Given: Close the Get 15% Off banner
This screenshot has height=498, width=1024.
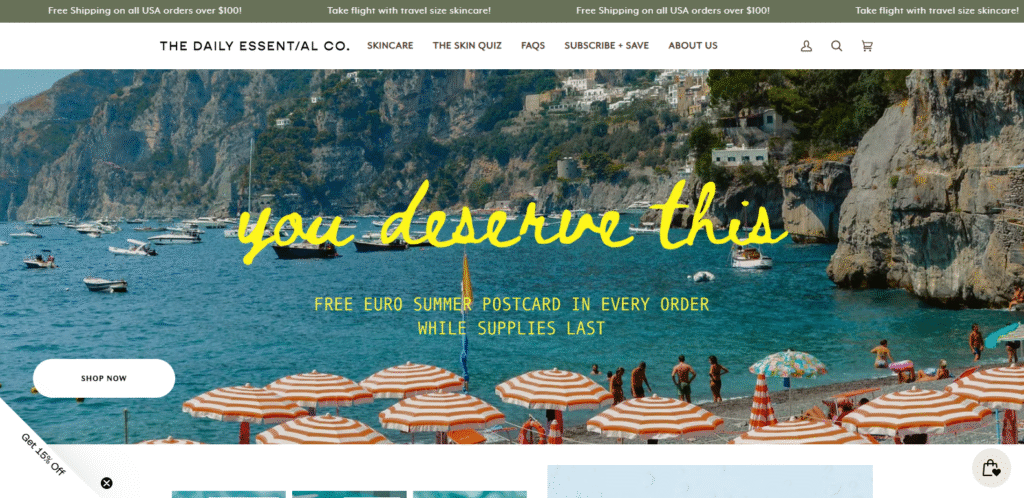Looking at the screenshot, I should click(x=106, y=483).
